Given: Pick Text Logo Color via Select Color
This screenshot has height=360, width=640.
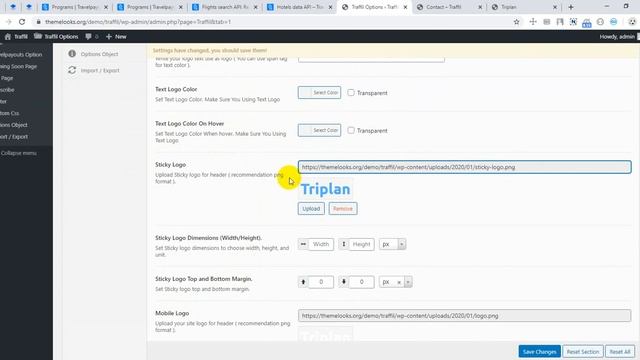Looking at the screenshot, I should pyautogui.click(x=319, y=93).
